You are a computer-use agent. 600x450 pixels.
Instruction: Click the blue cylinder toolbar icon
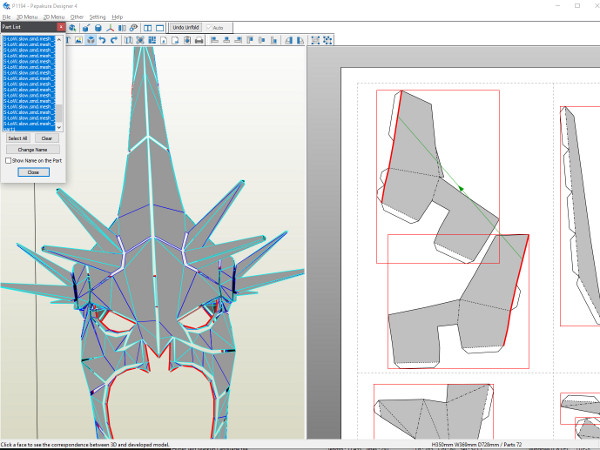98,28
